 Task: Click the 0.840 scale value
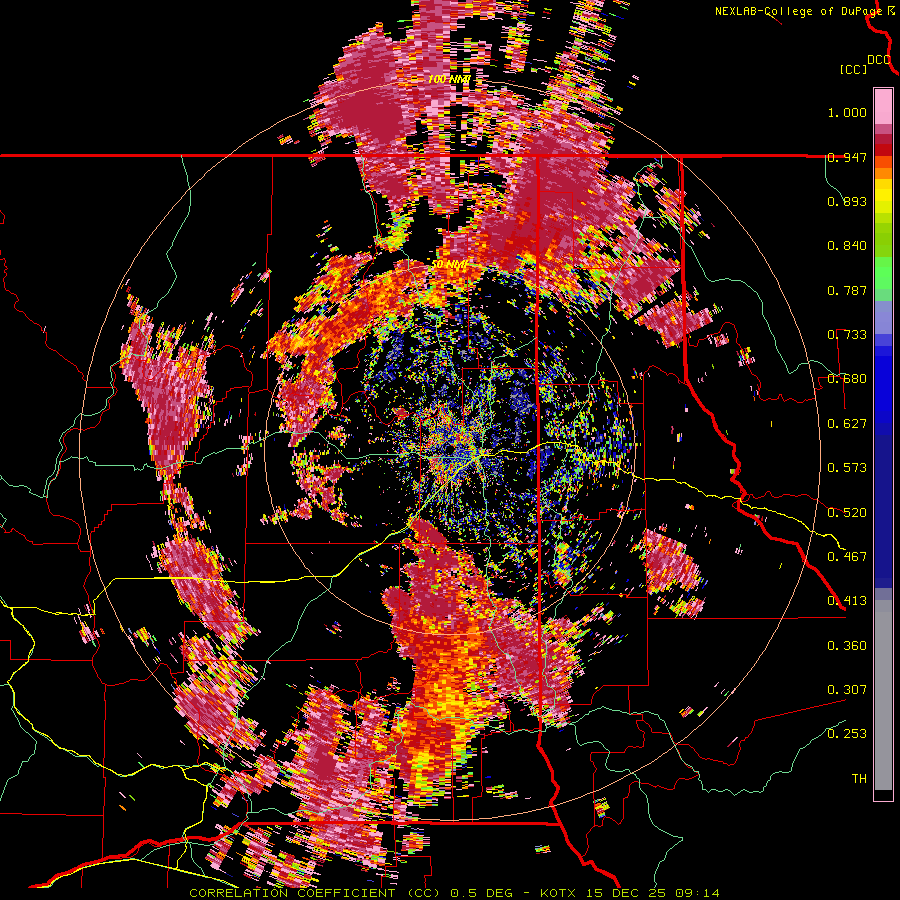(x=847, y=246)
